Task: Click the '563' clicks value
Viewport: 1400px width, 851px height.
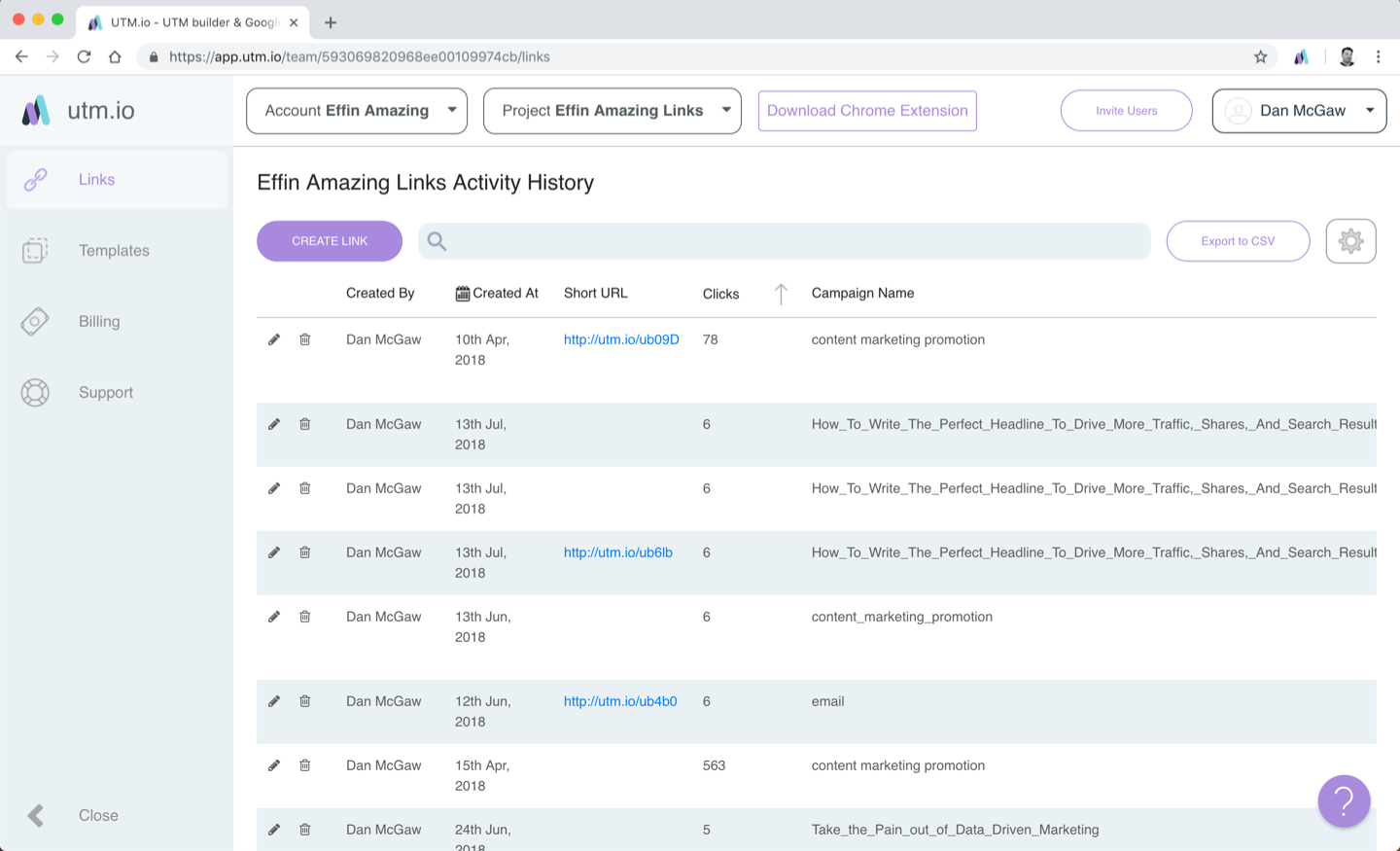Action: pyautogui.click(x=715, y=765)
